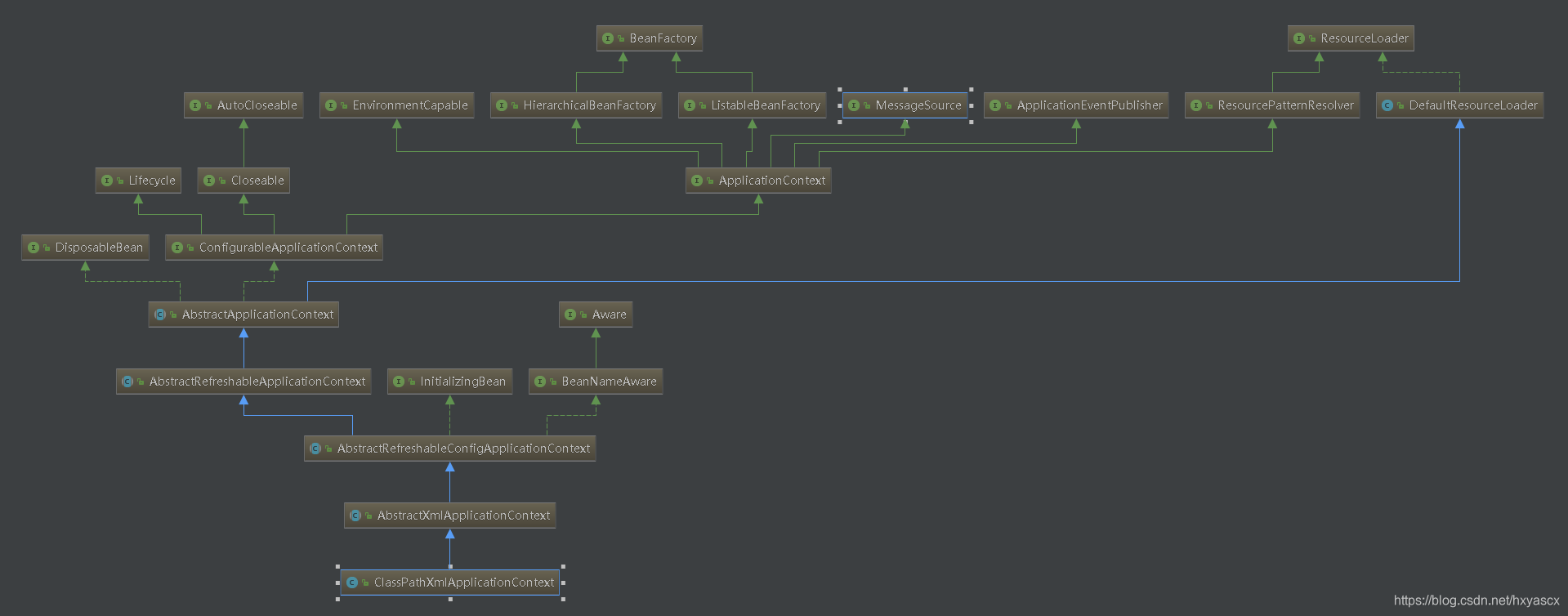Click the AutoCloseable node
The height and width of the screenshot is (616, 1568).
coord(243,105)
